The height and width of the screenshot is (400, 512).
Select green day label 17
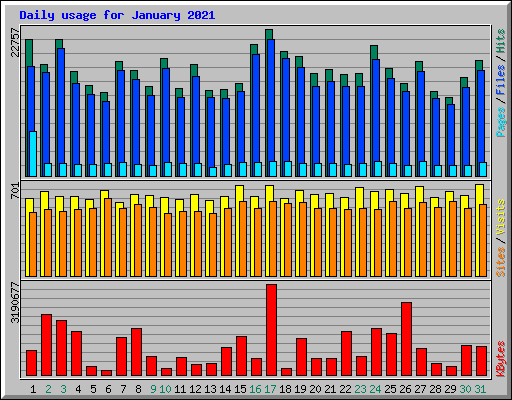(270, 389)
